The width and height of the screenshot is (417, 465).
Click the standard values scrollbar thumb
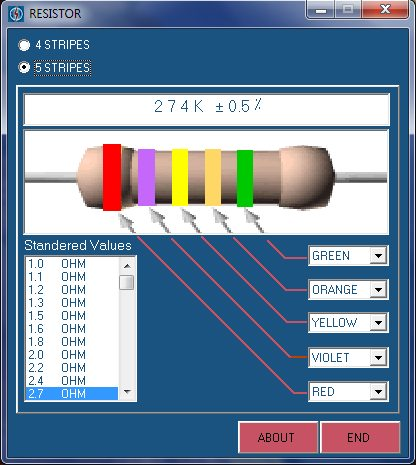click(127, 283)
